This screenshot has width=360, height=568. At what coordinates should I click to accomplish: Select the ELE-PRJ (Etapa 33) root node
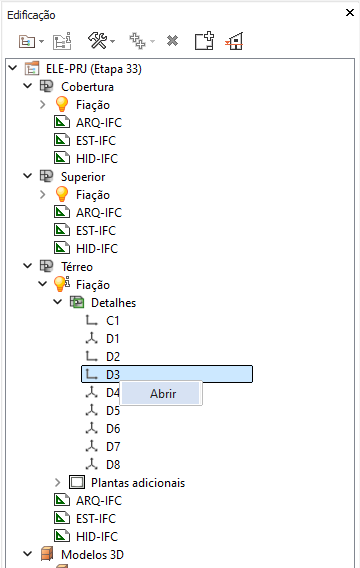(x=94, y=68)
